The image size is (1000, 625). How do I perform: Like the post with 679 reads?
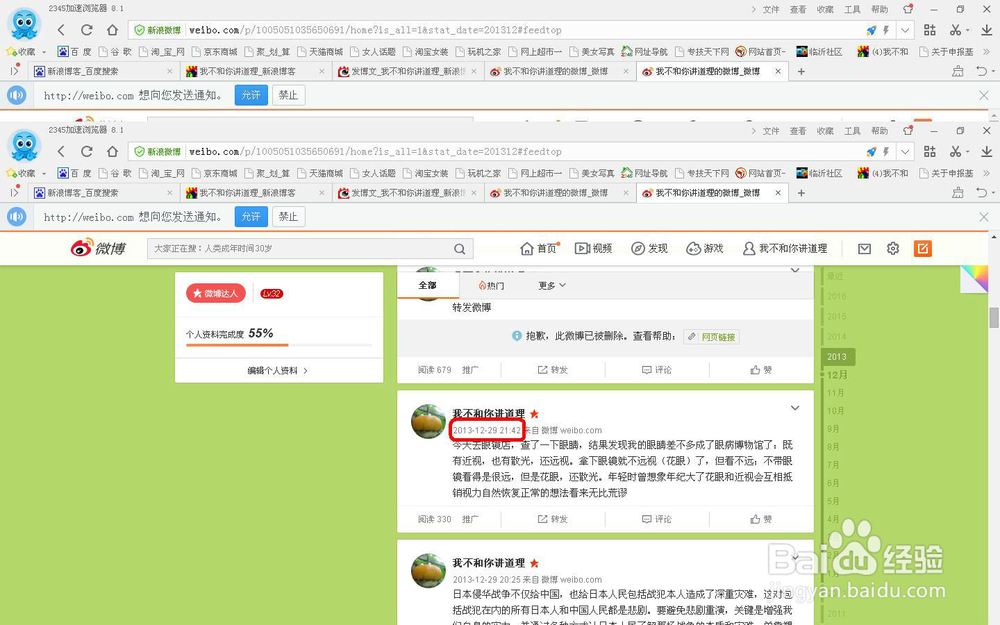click(x=761, y=370)
